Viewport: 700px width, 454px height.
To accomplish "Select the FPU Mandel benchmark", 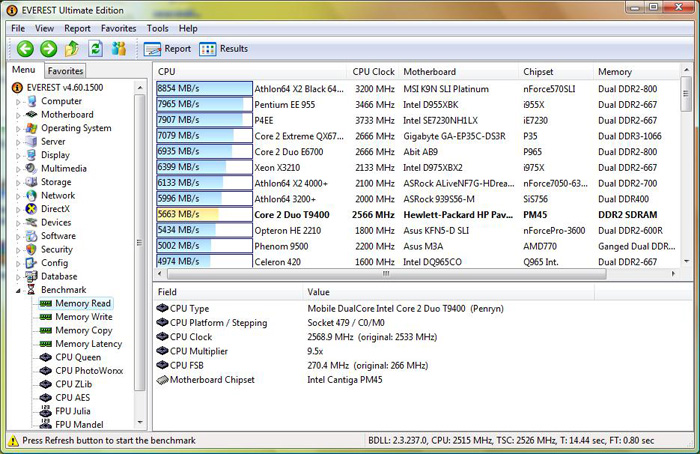I will pos(79,425).
